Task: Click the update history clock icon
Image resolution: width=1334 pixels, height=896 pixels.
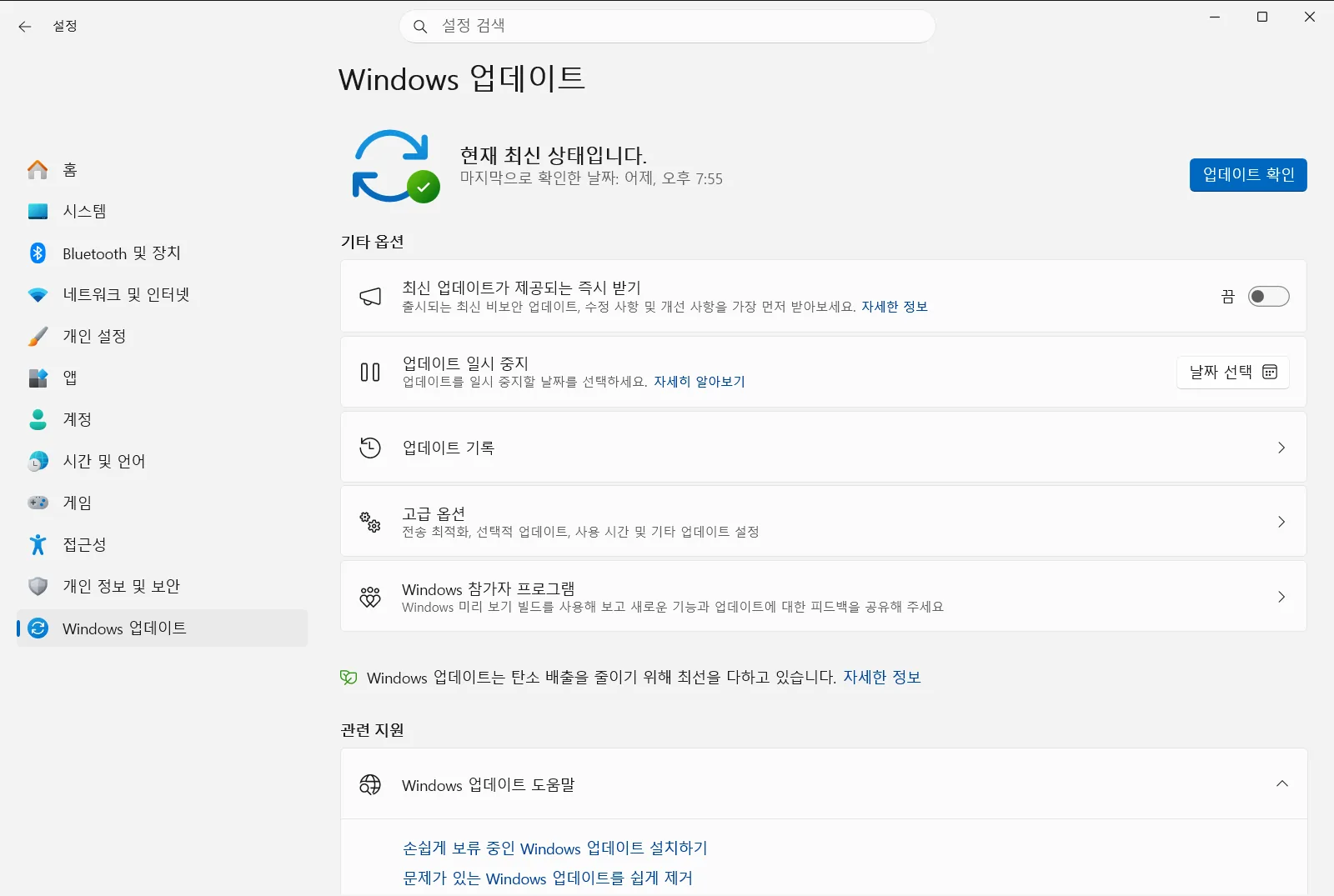Action: pos(370,448)
